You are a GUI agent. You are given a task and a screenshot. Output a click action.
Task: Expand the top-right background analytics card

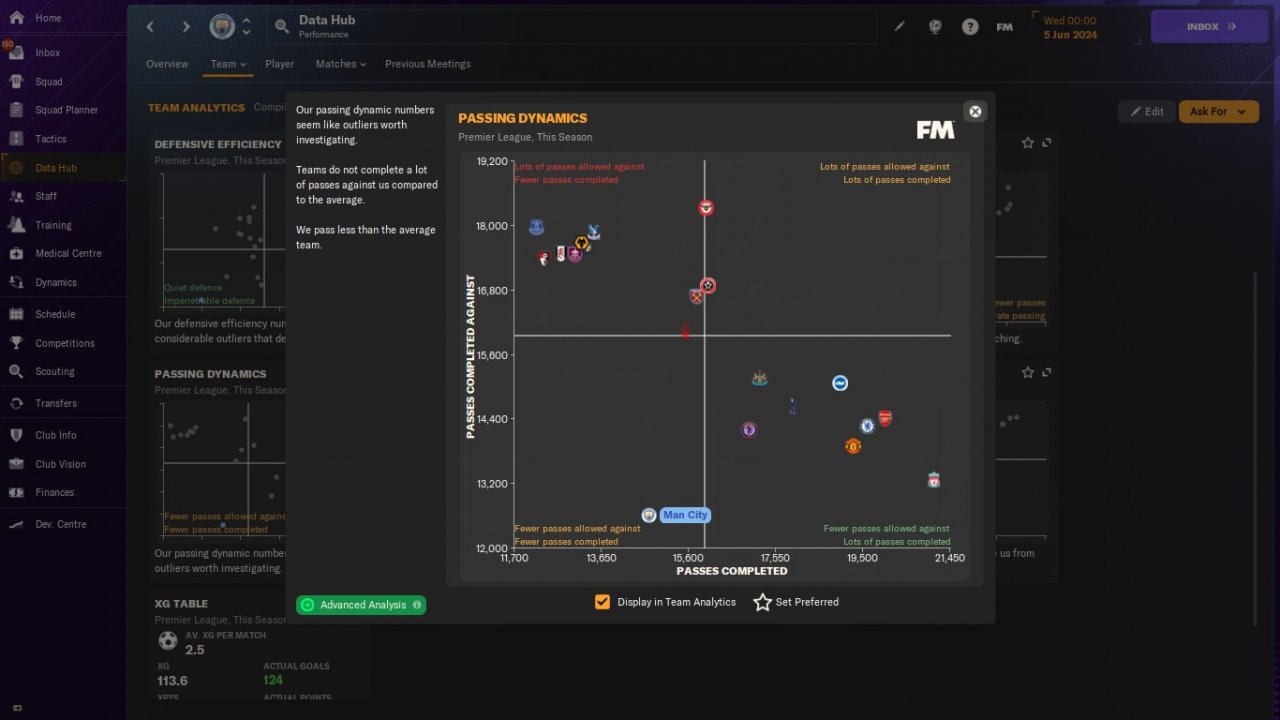(1047, 143)
